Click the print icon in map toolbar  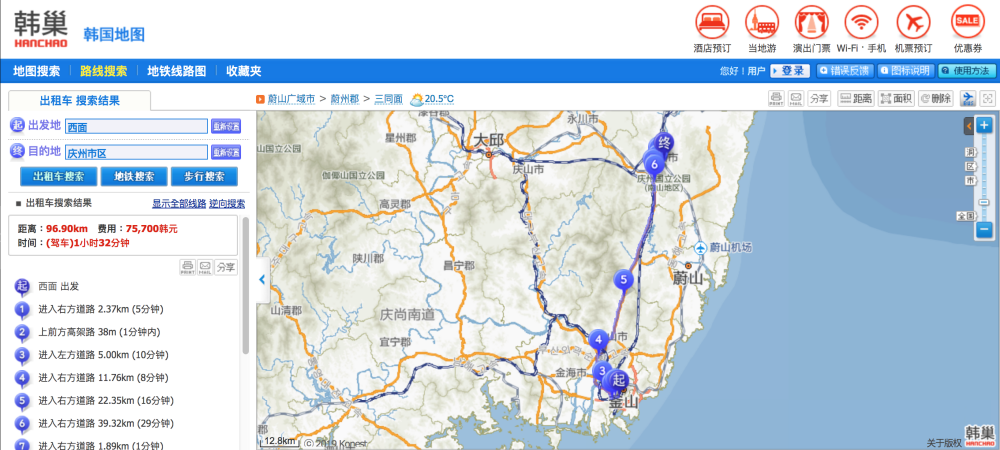(776, 98)
